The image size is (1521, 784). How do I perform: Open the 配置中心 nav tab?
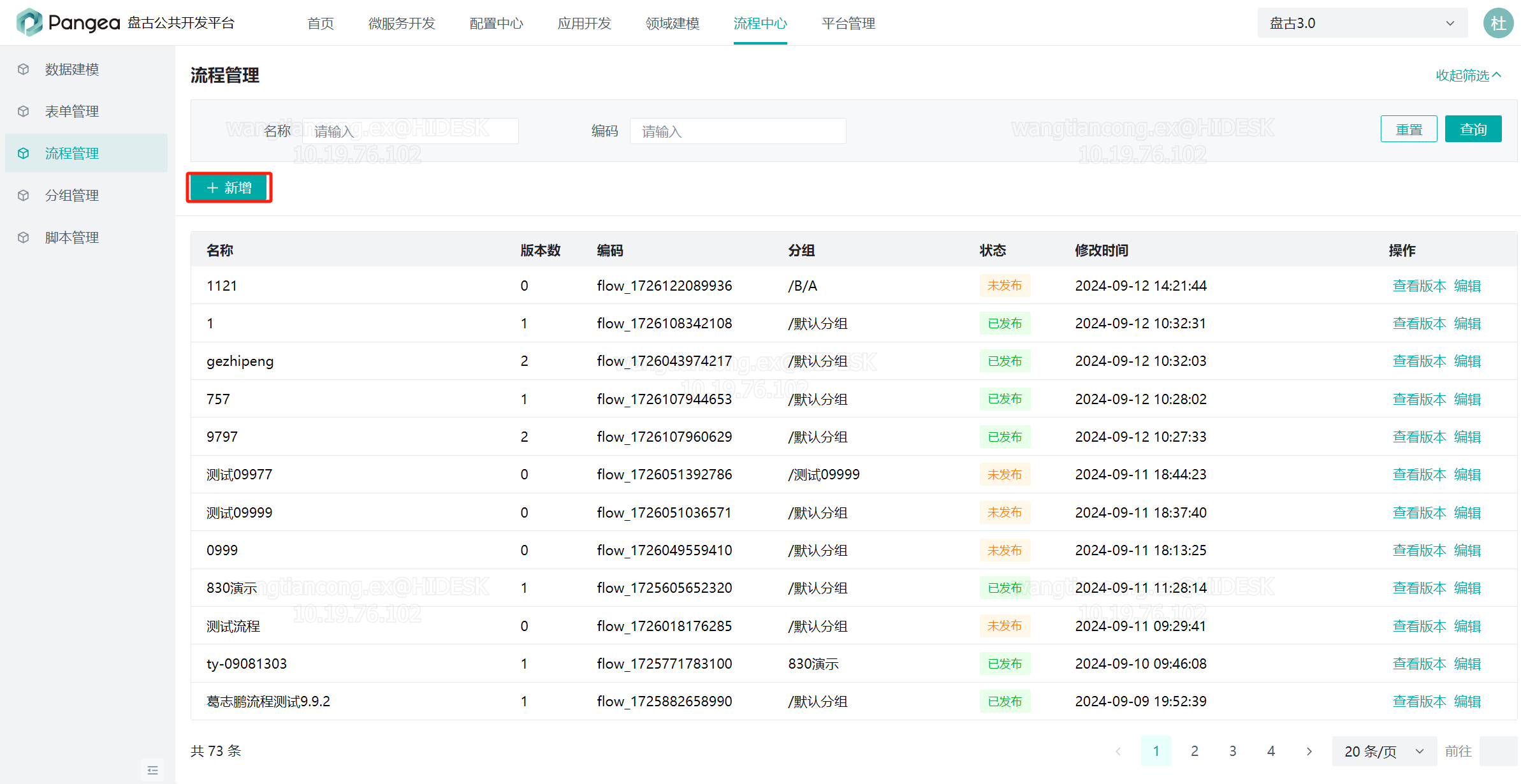pyautogui.click(x=497, y=24)
